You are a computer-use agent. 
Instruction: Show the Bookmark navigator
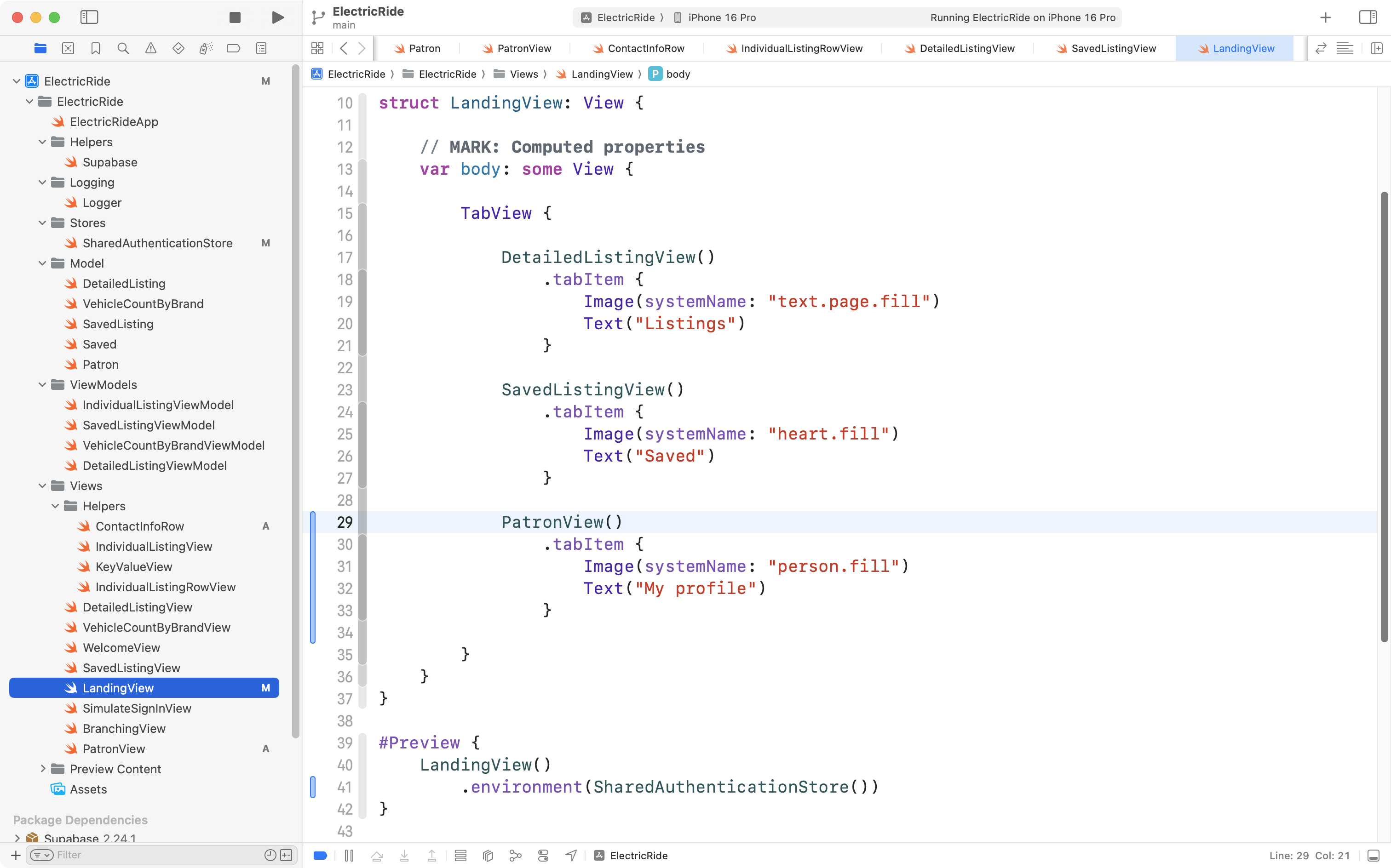(x=95, y=48)
